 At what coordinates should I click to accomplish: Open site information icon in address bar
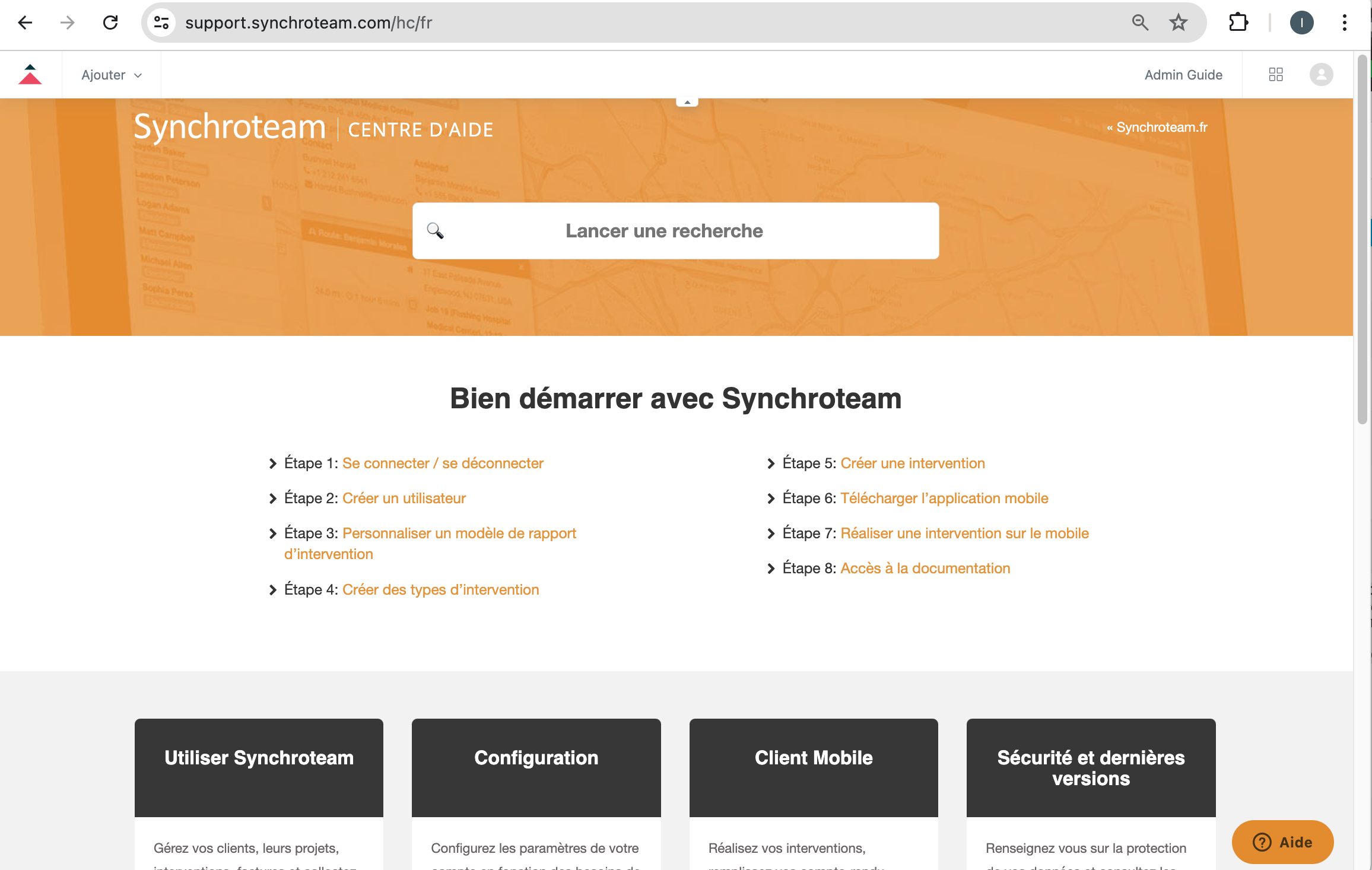click(161, 23)
